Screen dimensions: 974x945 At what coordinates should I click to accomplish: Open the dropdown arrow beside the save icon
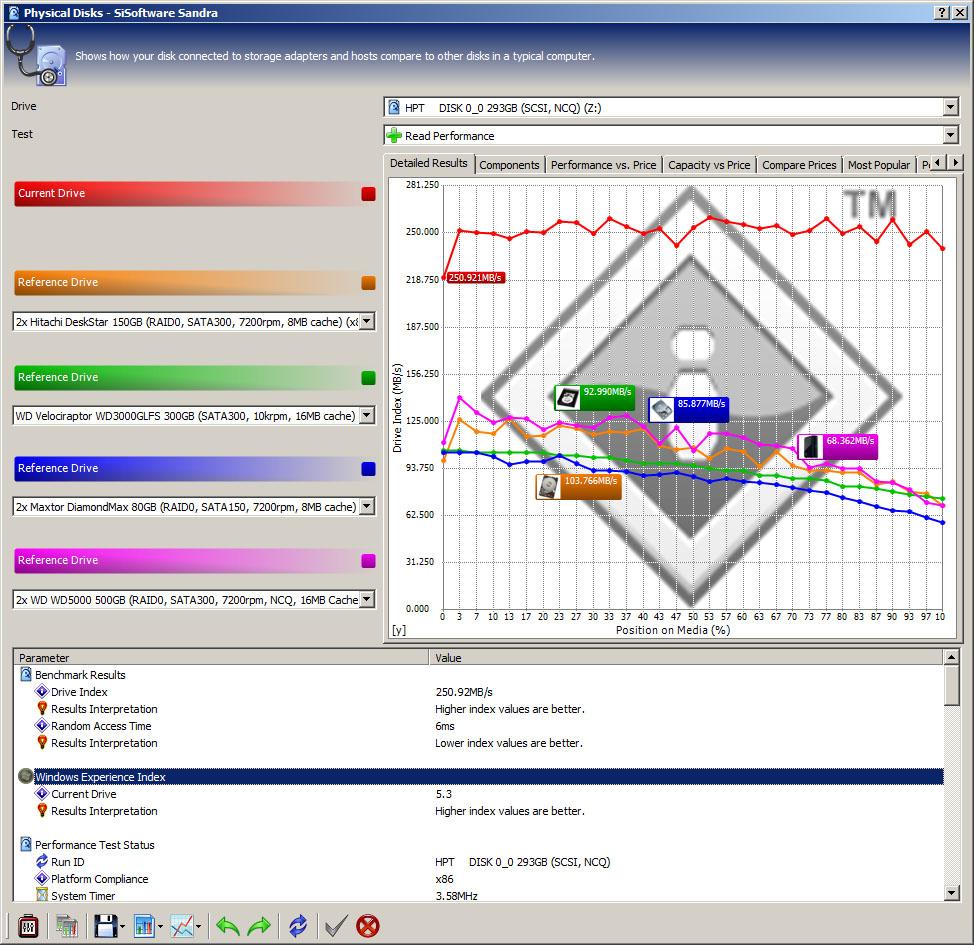click(x=122, y=927)
